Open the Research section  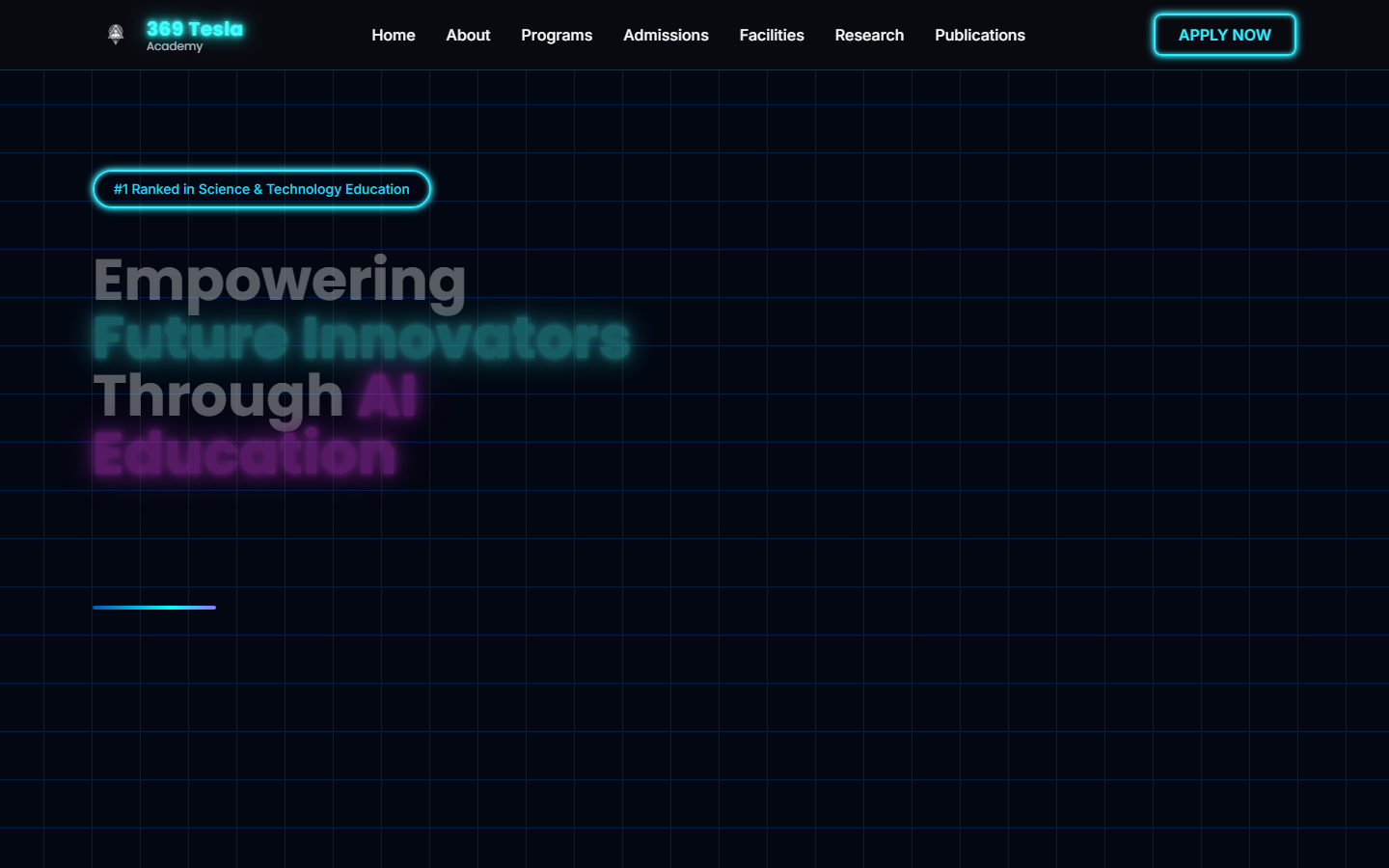(x=869, y=35)
